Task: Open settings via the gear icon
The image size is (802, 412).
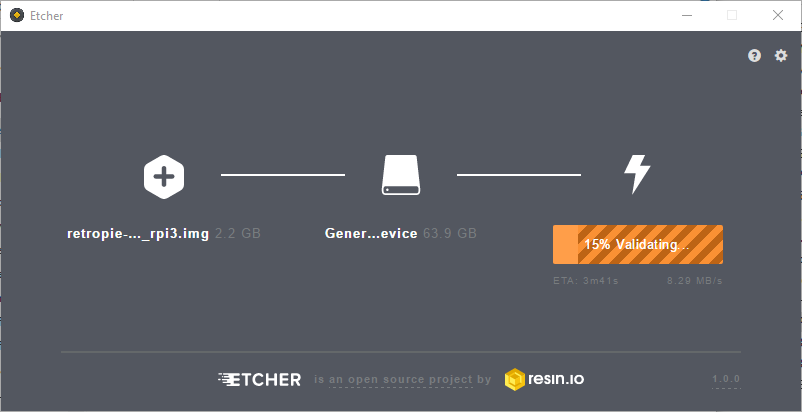Action: pos(781,56)
